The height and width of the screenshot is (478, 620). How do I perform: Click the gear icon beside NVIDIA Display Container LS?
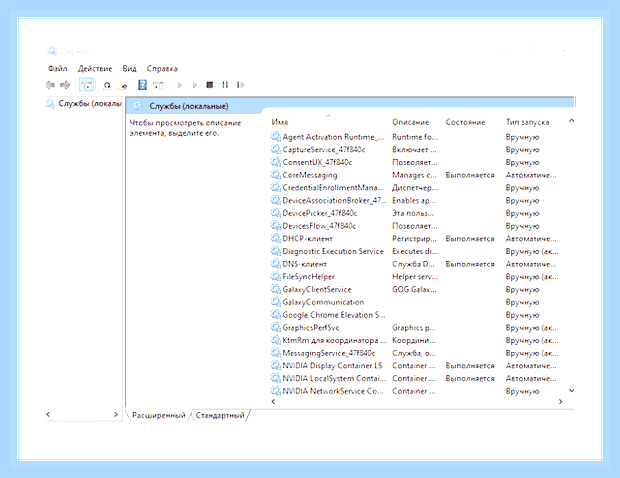click(276, 366)
